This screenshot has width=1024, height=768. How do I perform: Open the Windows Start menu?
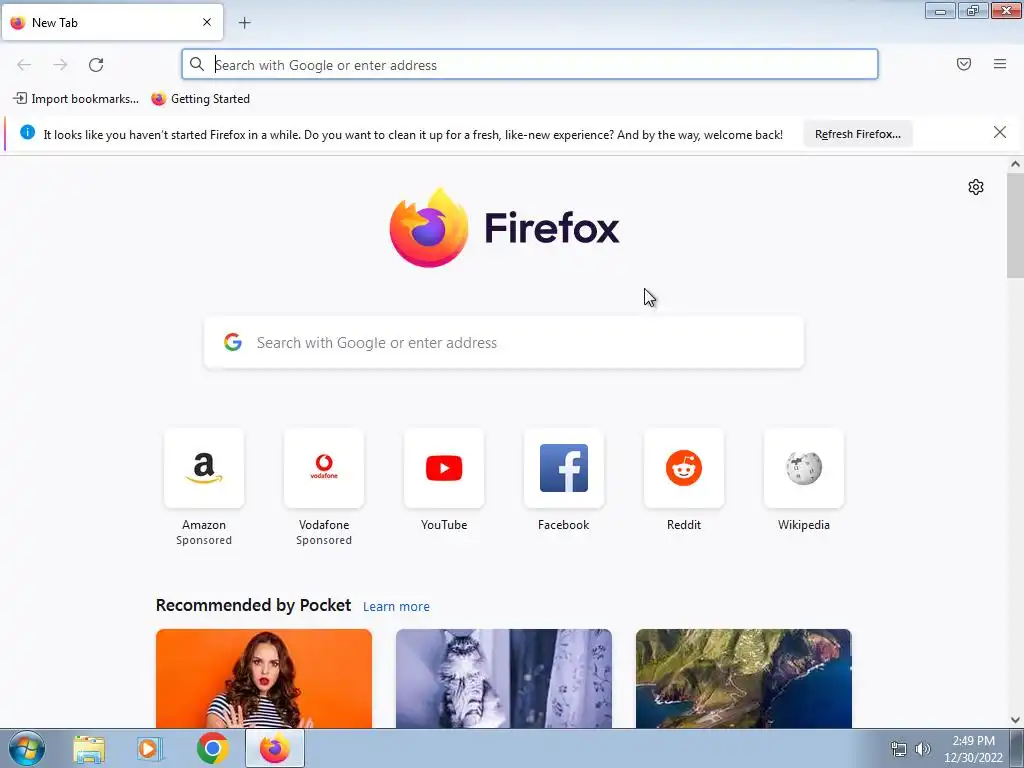coord(27,748)
